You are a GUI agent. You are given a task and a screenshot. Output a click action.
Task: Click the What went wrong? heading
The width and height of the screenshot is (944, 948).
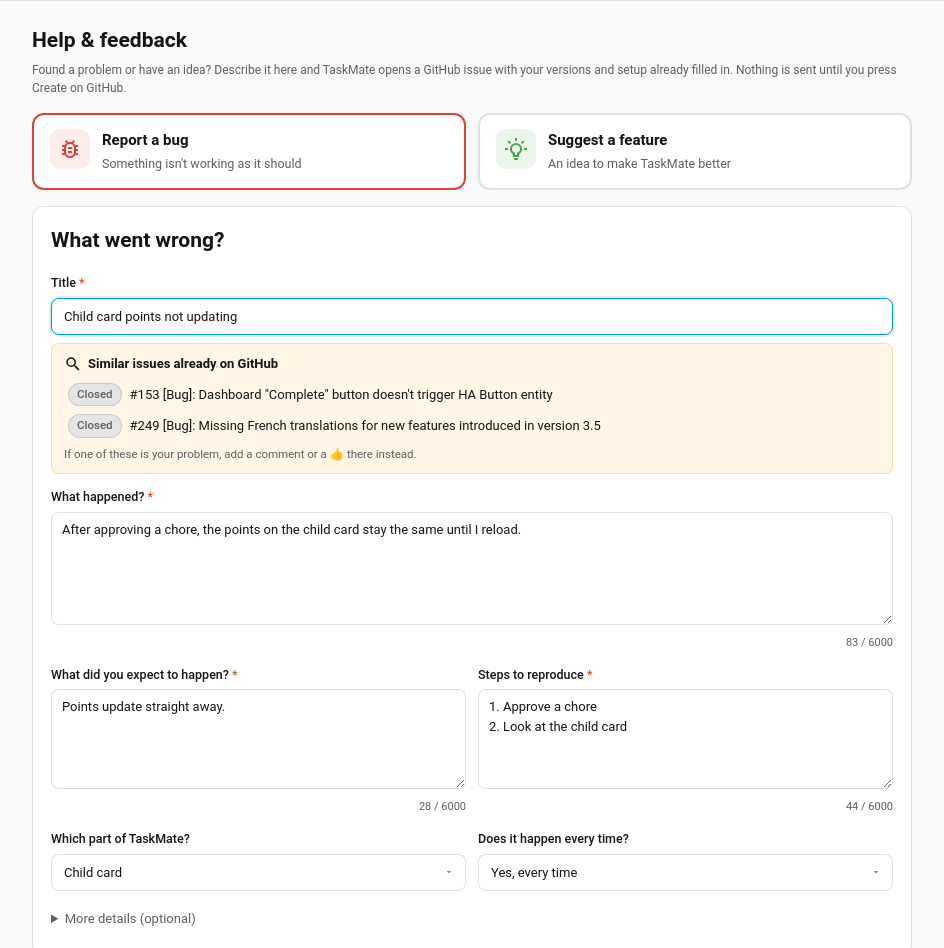point(137,240)
